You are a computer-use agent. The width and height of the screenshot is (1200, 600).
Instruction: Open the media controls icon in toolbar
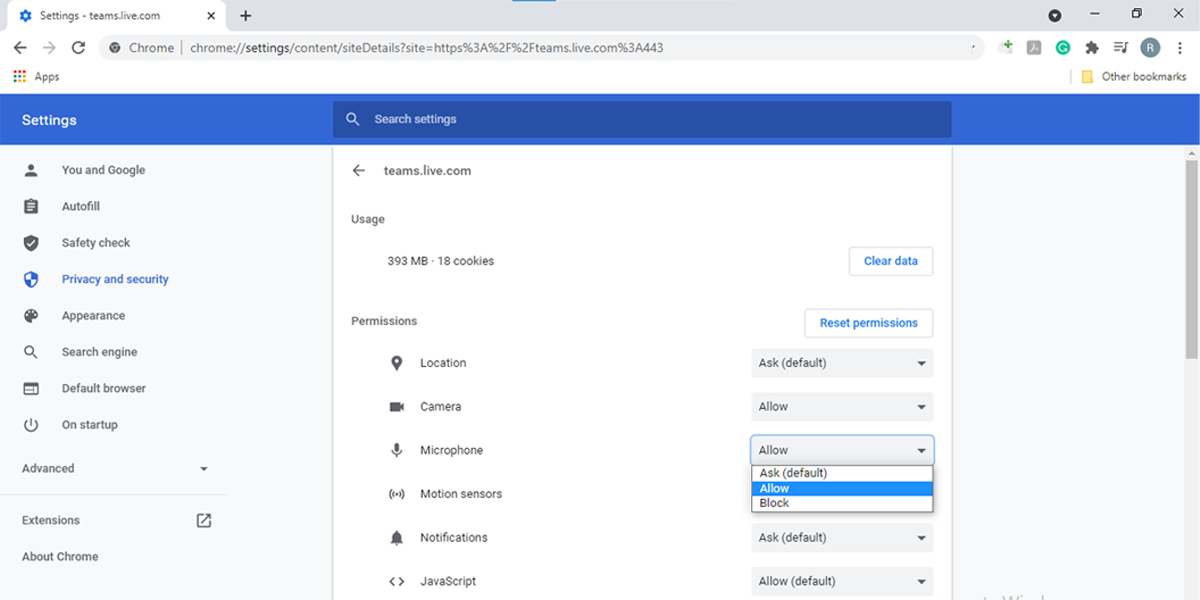[1121, 47]
